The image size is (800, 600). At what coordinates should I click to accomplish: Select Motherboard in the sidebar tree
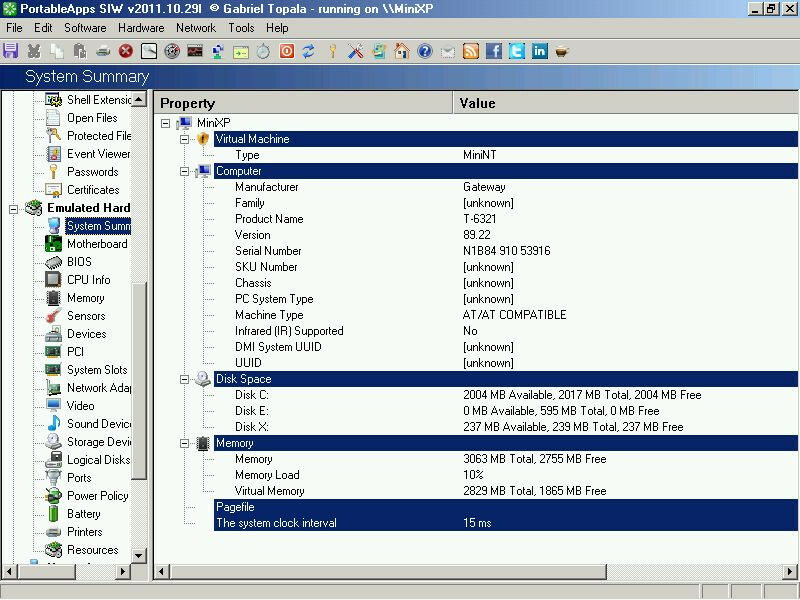[97, 244]
